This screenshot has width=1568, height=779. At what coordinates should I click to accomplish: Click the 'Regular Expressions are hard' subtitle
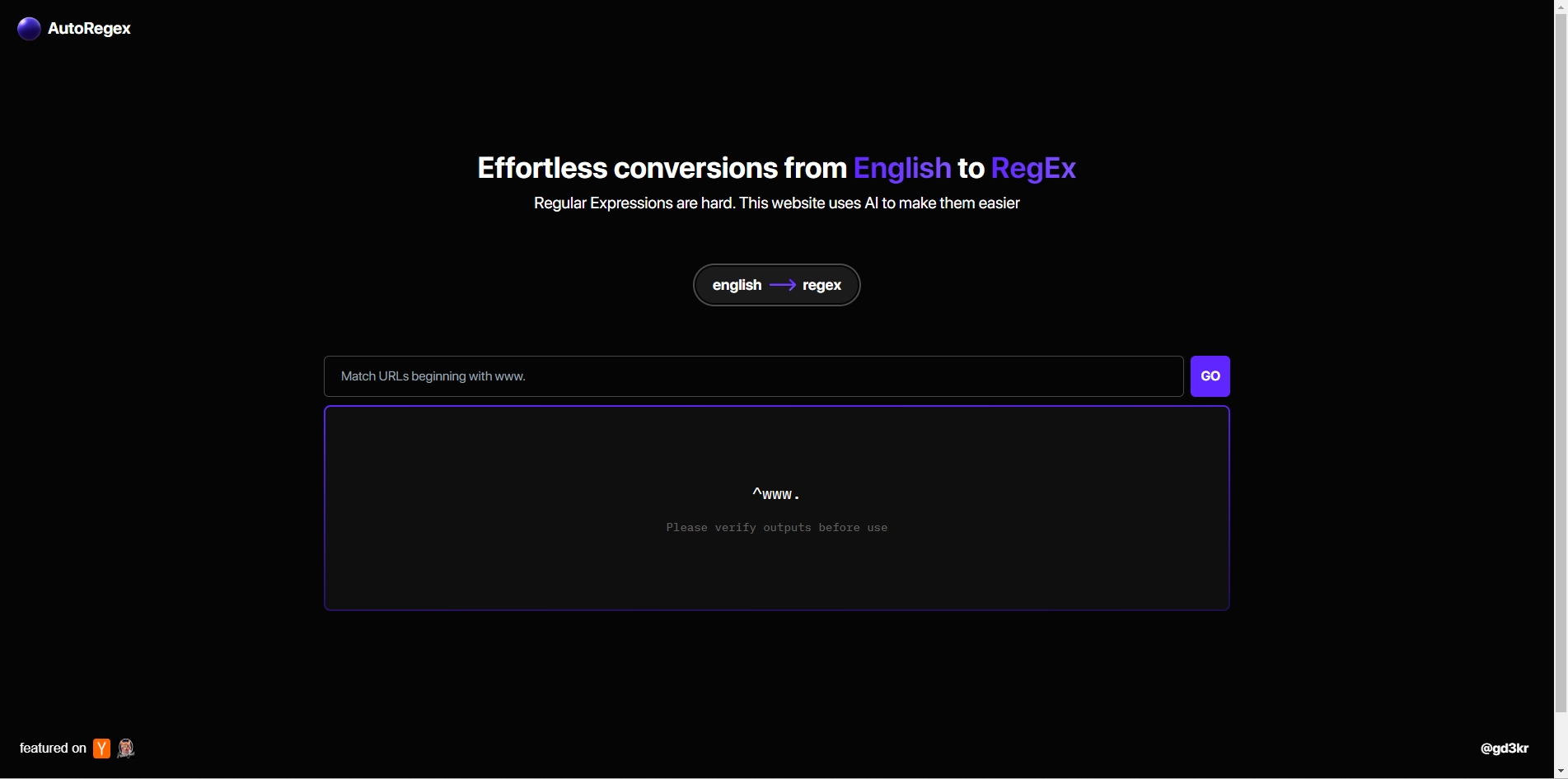pos(777,203)
